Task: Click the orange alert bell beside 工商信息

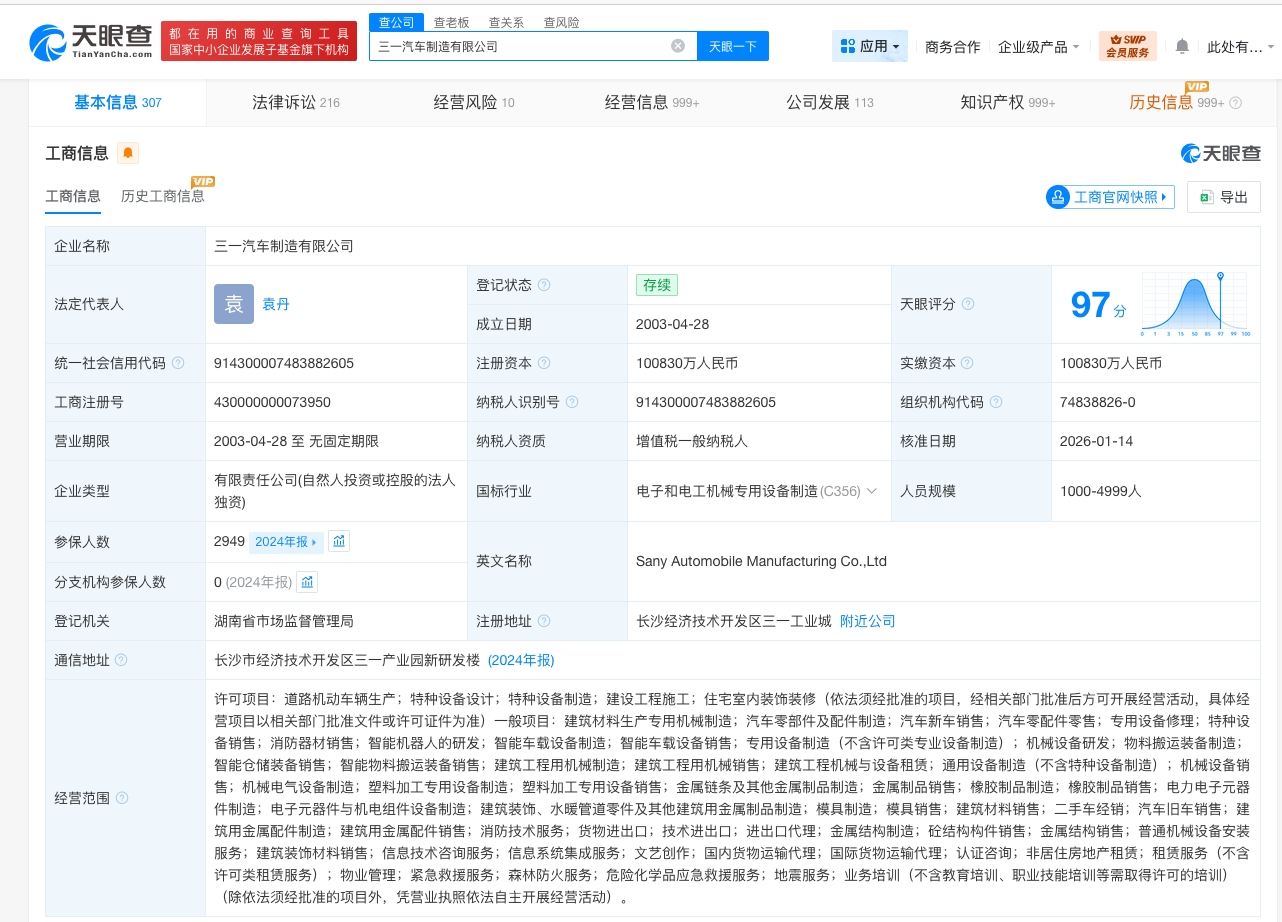Action: tap(128, 153)
